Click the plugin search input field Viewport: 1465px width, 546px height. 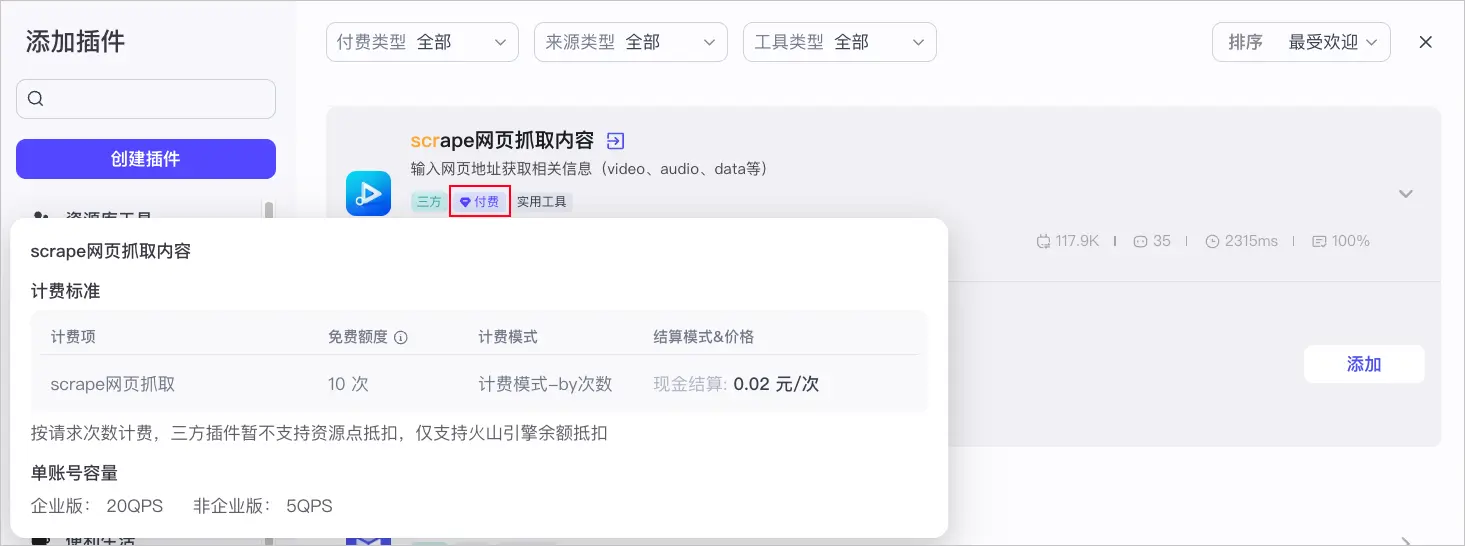click(146, 99)
